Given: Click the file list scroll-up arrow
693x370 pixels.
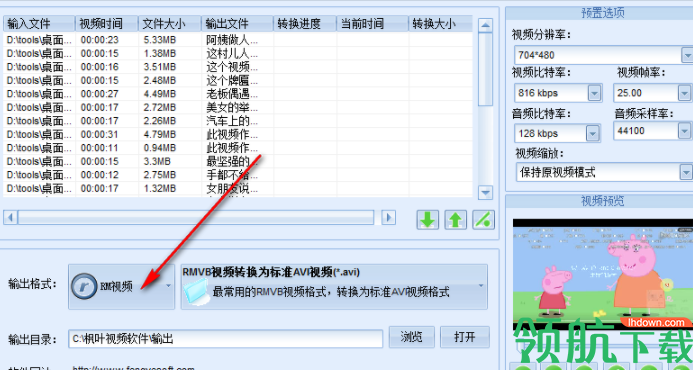Looking at the screenshot, I should (486, 25).
